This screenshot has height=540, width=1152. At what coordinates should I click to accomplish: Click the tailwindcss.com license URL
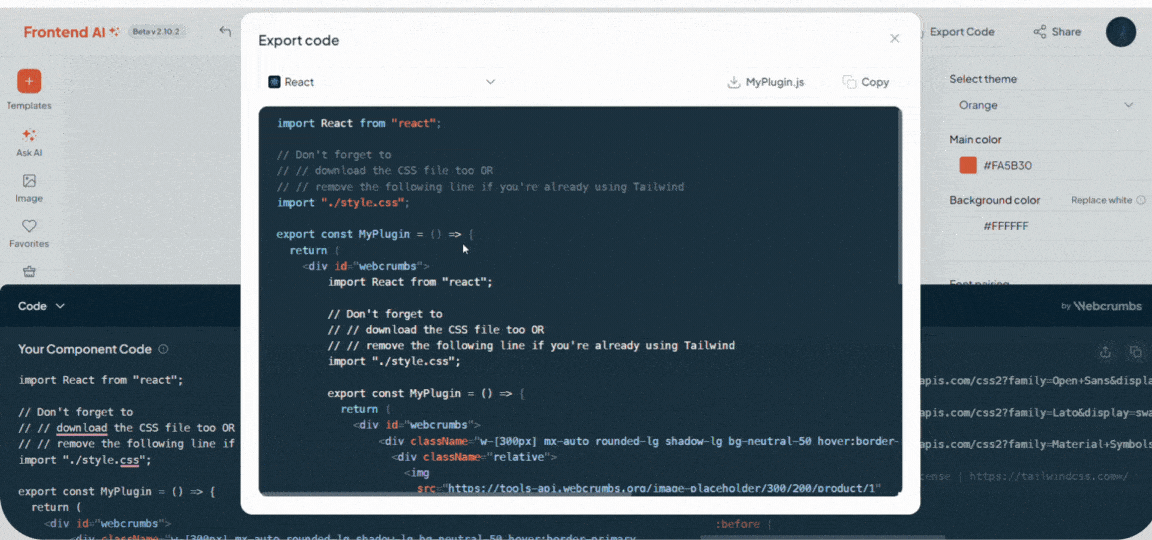coord(1048,476)
